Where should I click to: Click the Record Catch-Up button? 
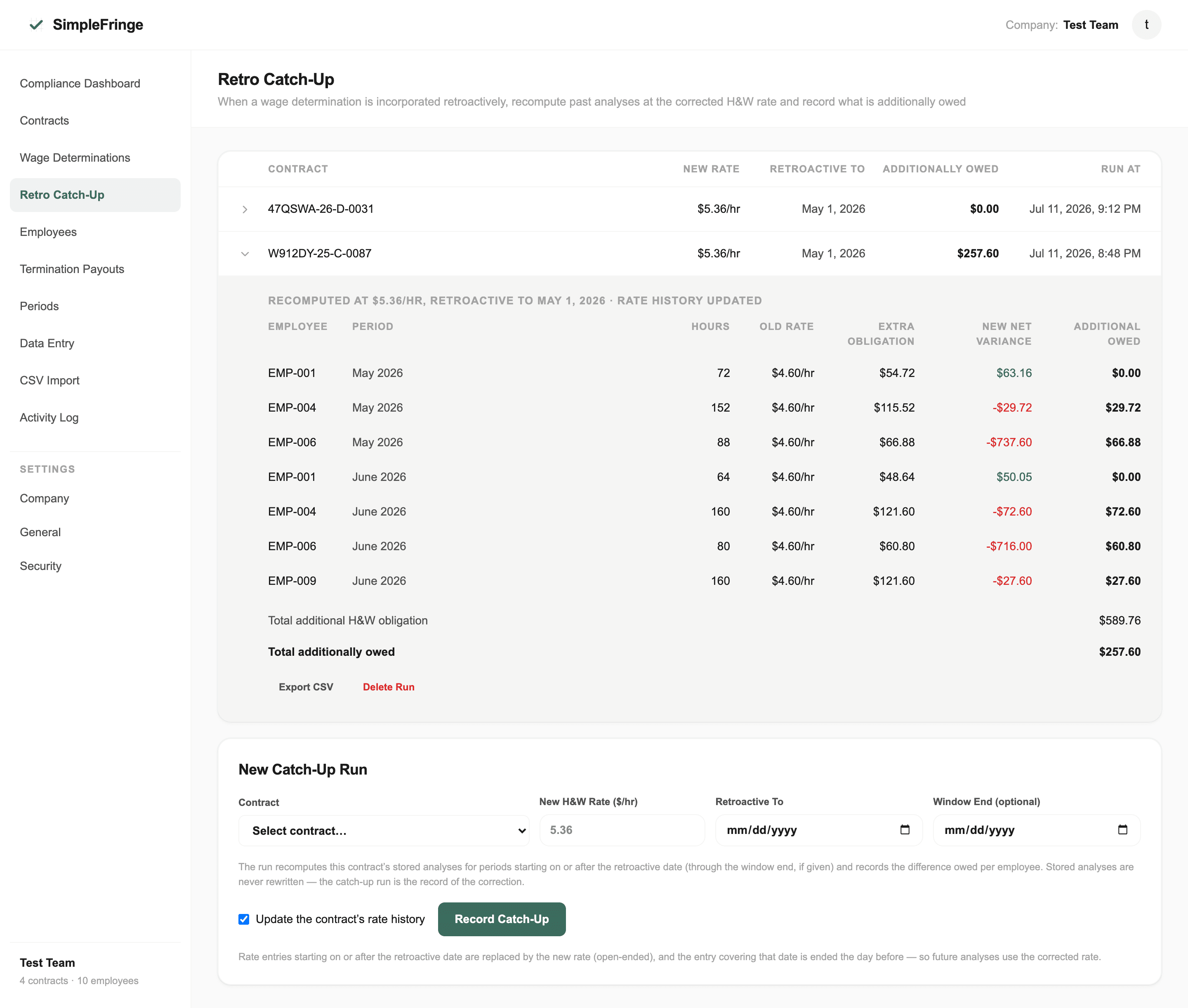point(502,919)
